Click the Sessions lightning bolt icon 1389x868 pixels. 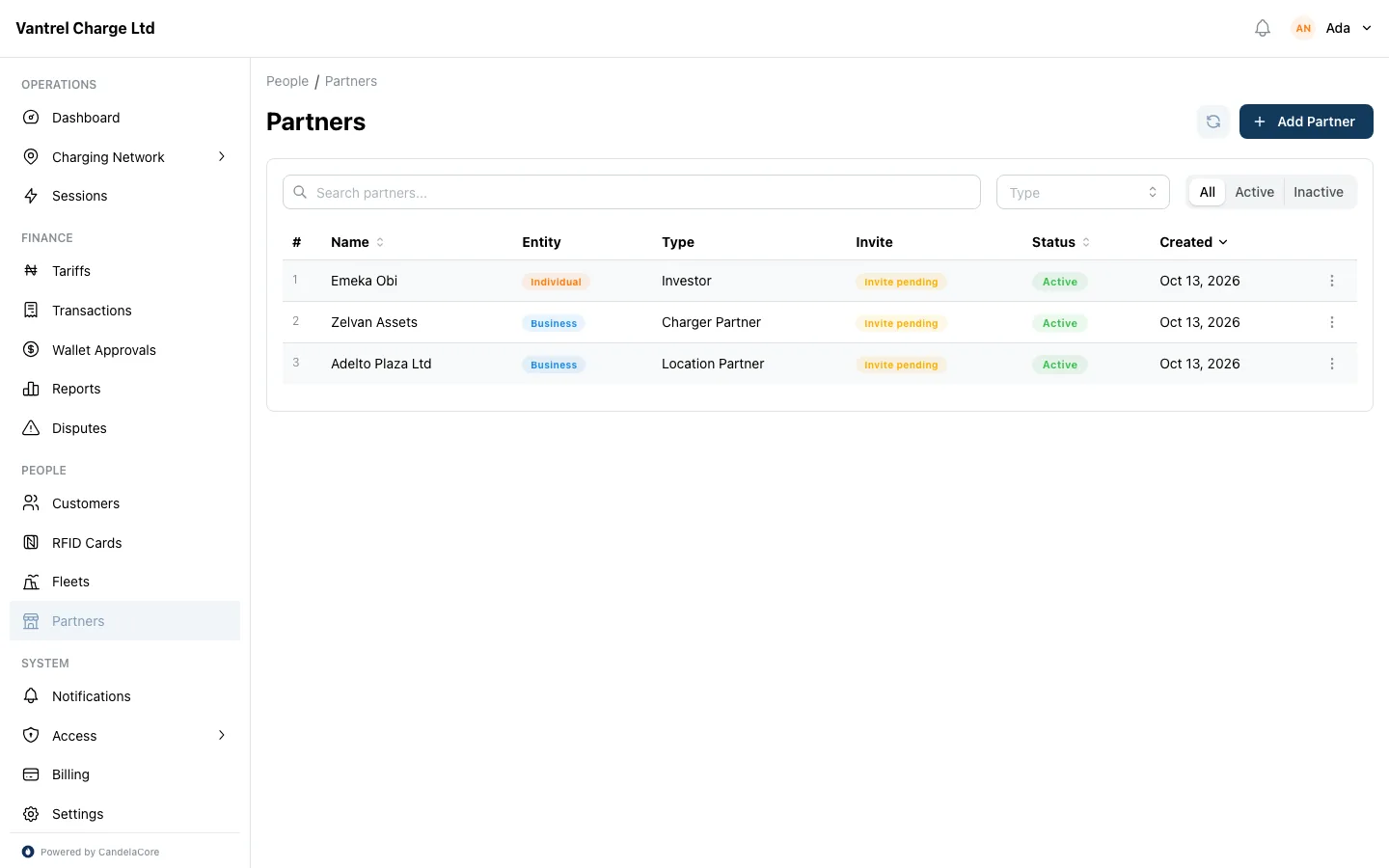(x=31, y=196)
